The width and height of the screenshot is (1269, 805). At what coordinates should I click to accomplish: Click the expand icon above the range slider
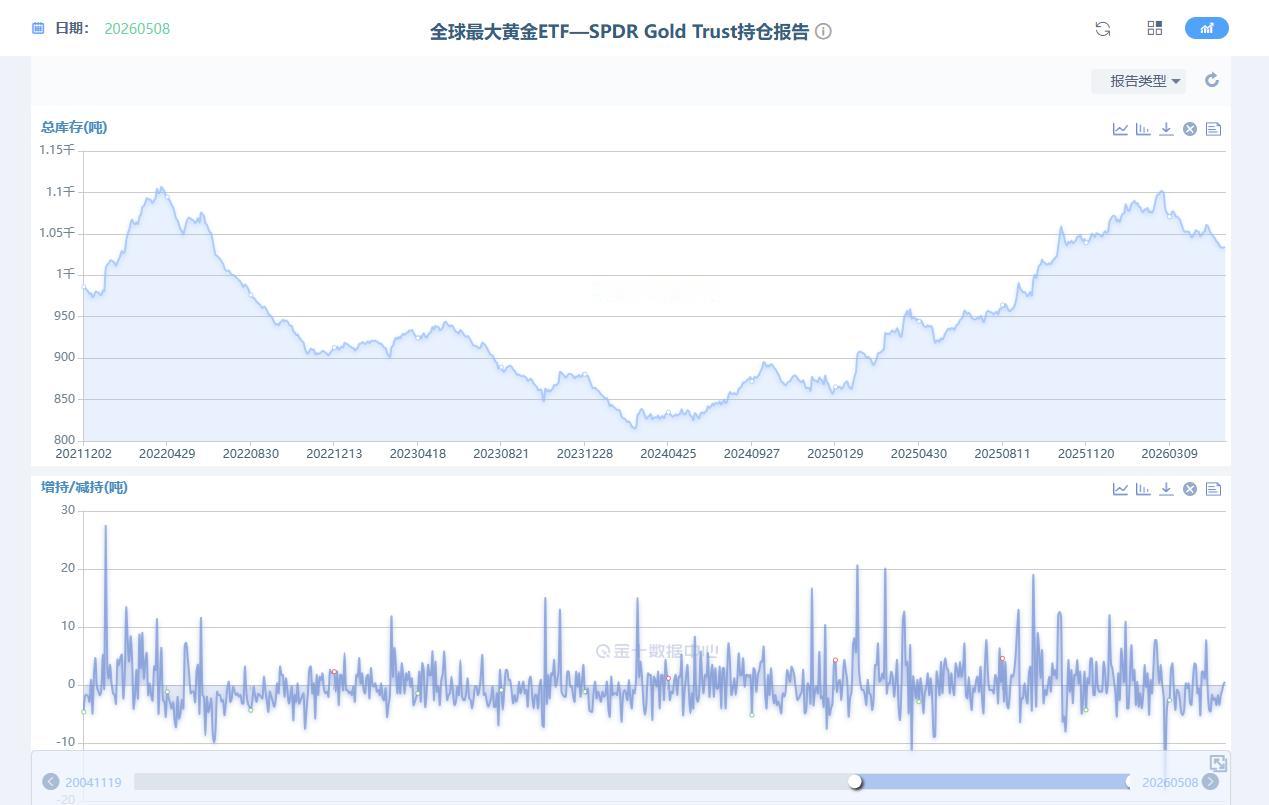pyautogui.click(x=1218, y=763)
